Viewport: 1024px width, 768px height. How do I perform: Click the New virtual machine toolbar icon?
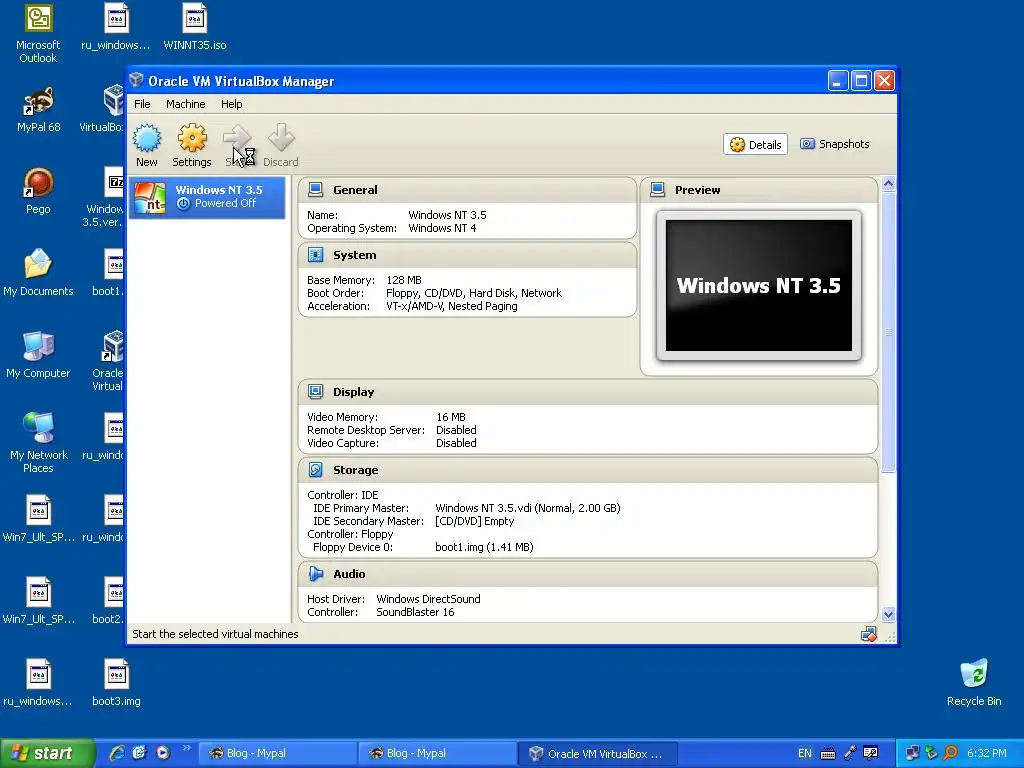(x=147, y=138)
